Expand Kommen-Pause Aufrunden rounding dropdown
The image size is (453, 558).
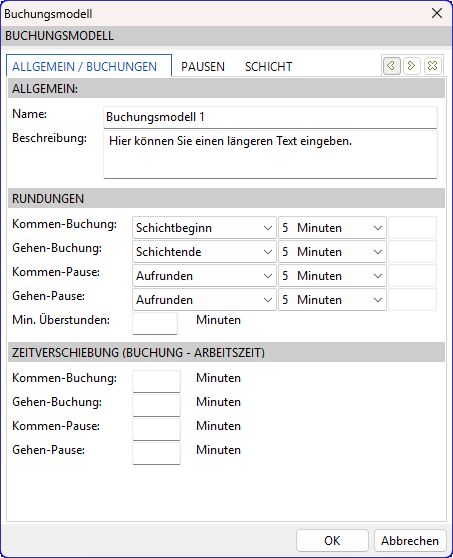[204, 276]
